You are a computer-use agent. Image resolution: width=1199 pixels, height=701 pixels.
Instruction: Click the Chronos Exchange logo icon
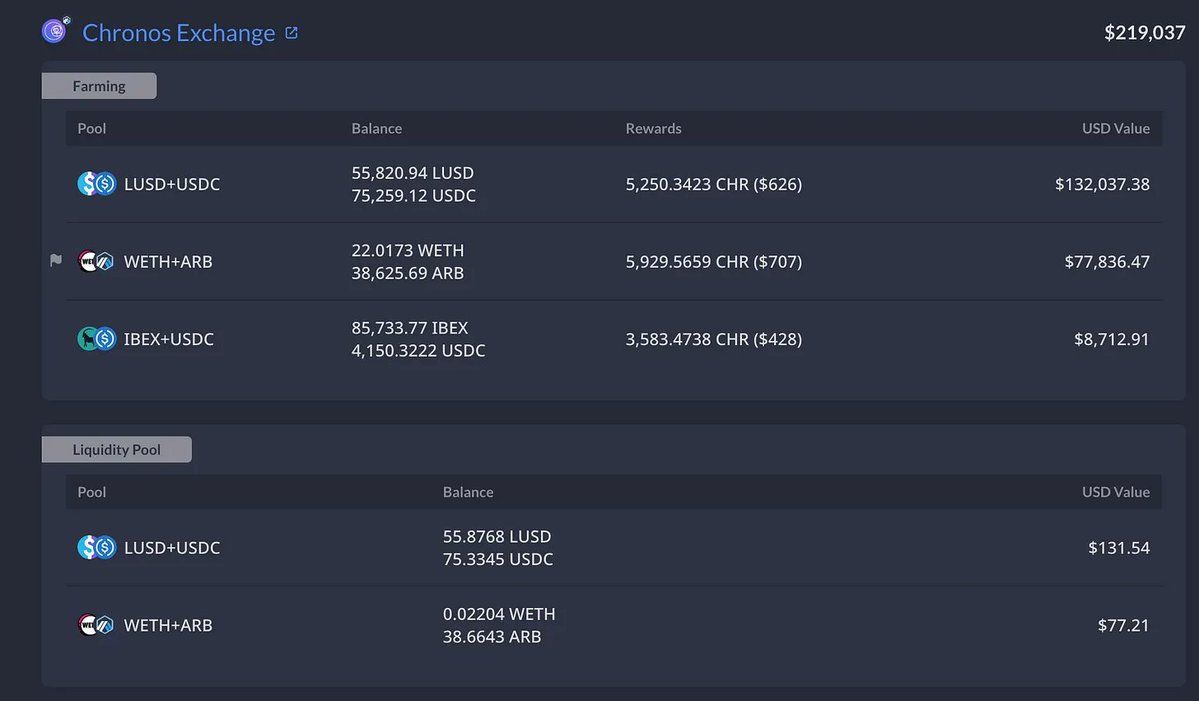click(x=55, y=31)
